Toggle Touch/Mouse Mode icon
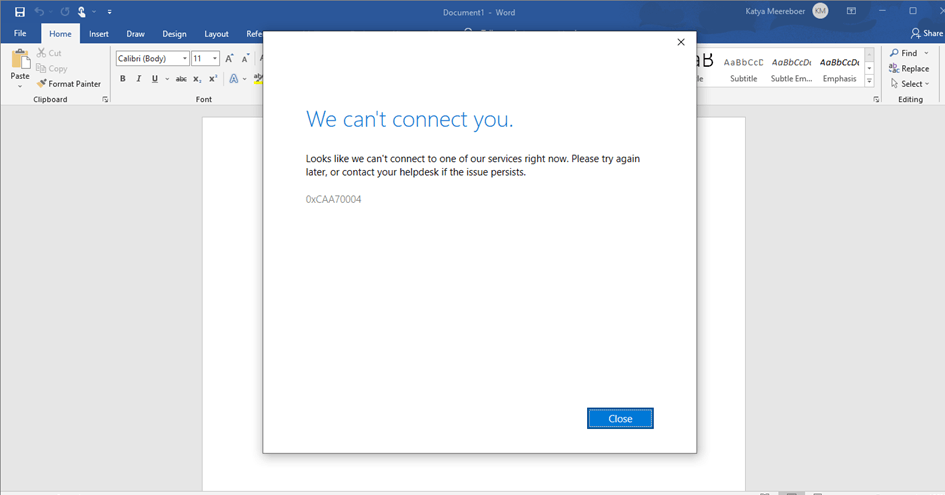The width and height of the screenshot is (945, 495). pos(82,11)
